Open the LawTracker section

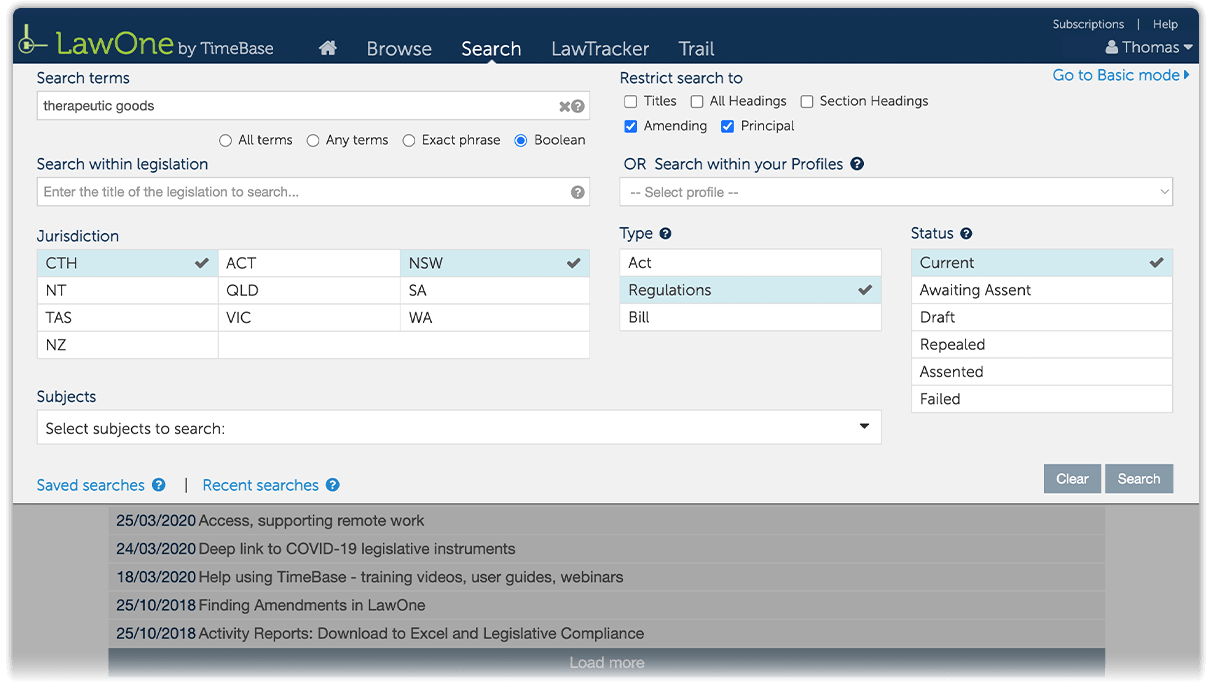tap(599, 48)
